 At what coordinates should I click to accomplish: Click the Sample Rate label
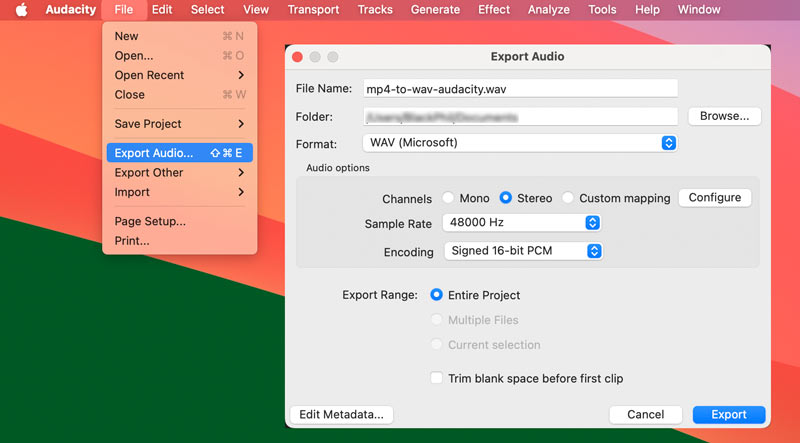pyautogui.click(x=398, y=224)
